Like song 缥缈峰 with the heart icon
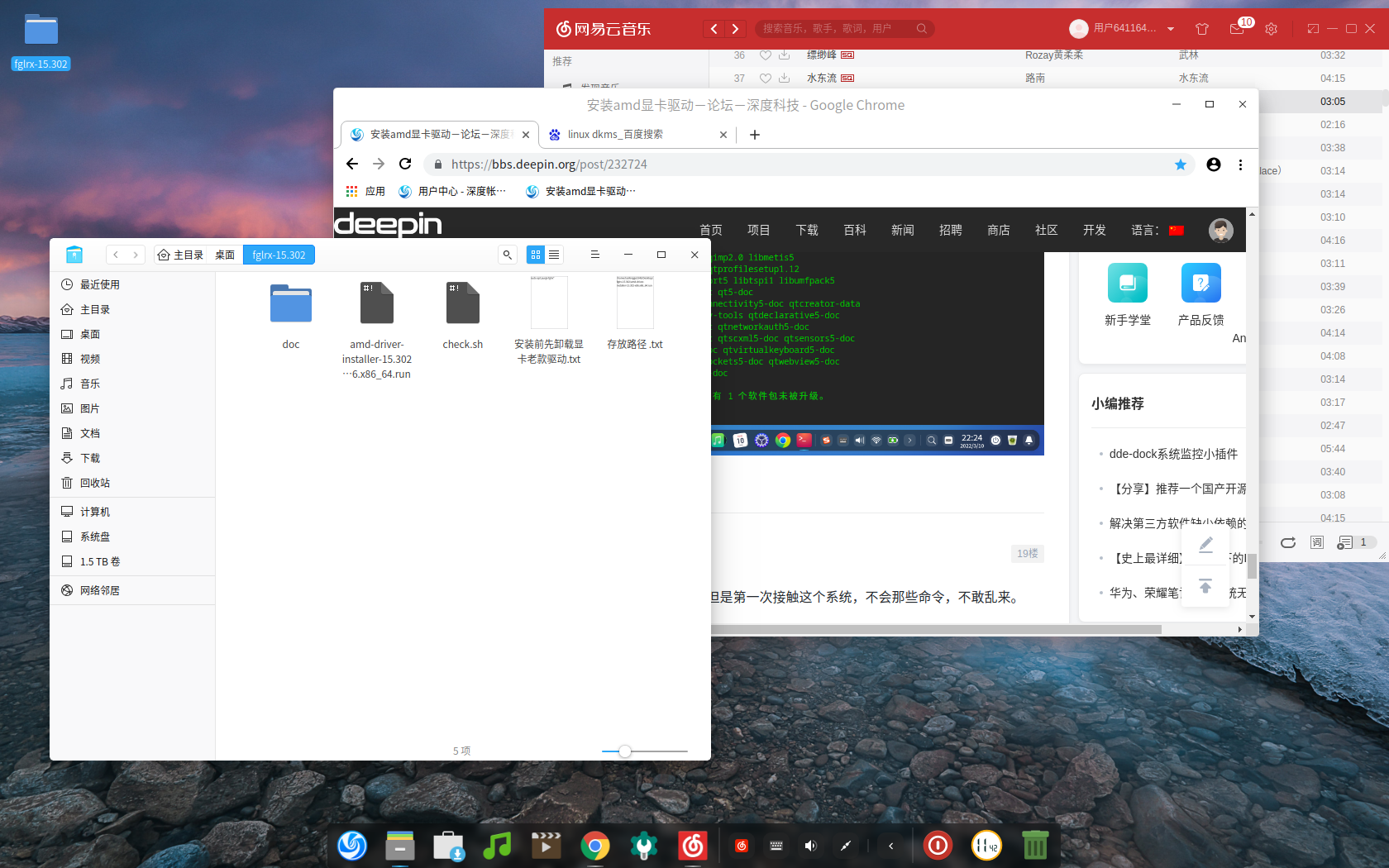Image resolution: width=1389 pixels, height=868 pixels. (765, 55)
